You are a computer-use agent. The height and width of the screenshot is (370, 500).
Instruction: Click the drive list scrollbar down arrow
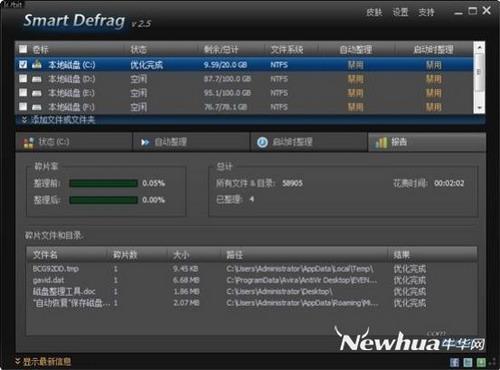point(479,108)
